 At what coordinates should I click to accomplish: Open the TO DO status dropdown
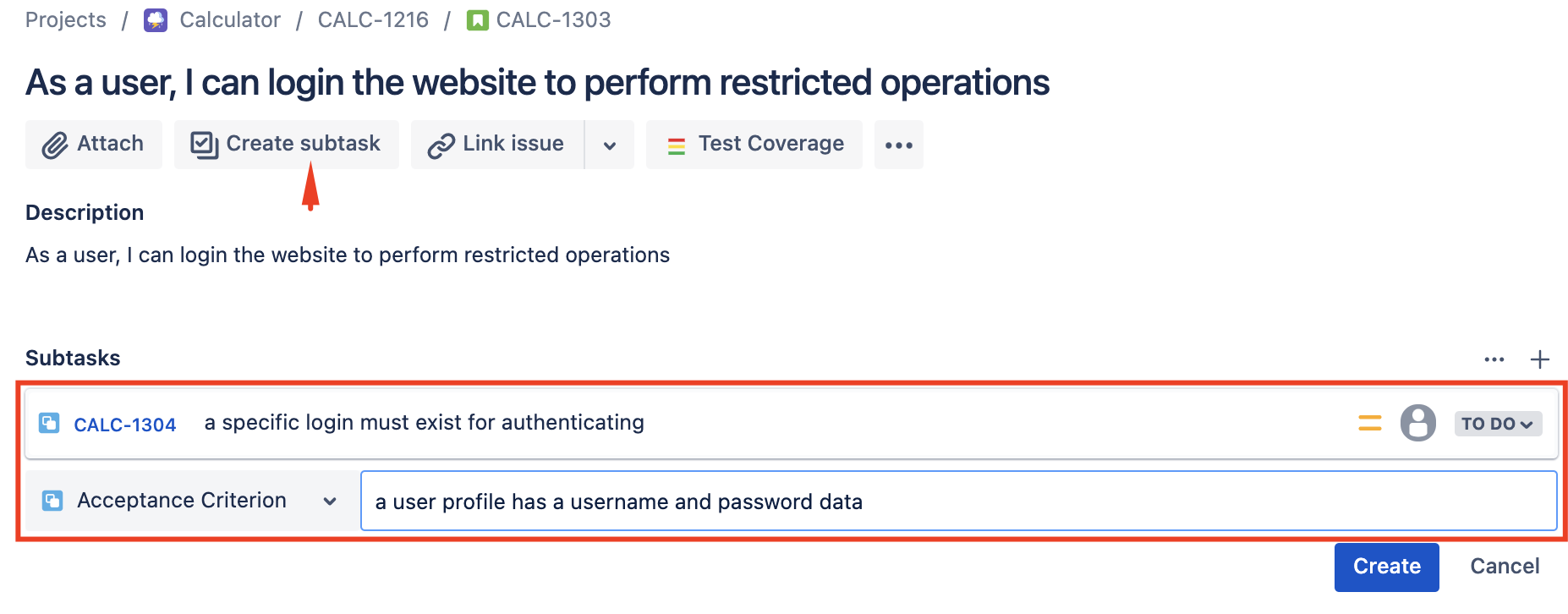pos(1498,424)
